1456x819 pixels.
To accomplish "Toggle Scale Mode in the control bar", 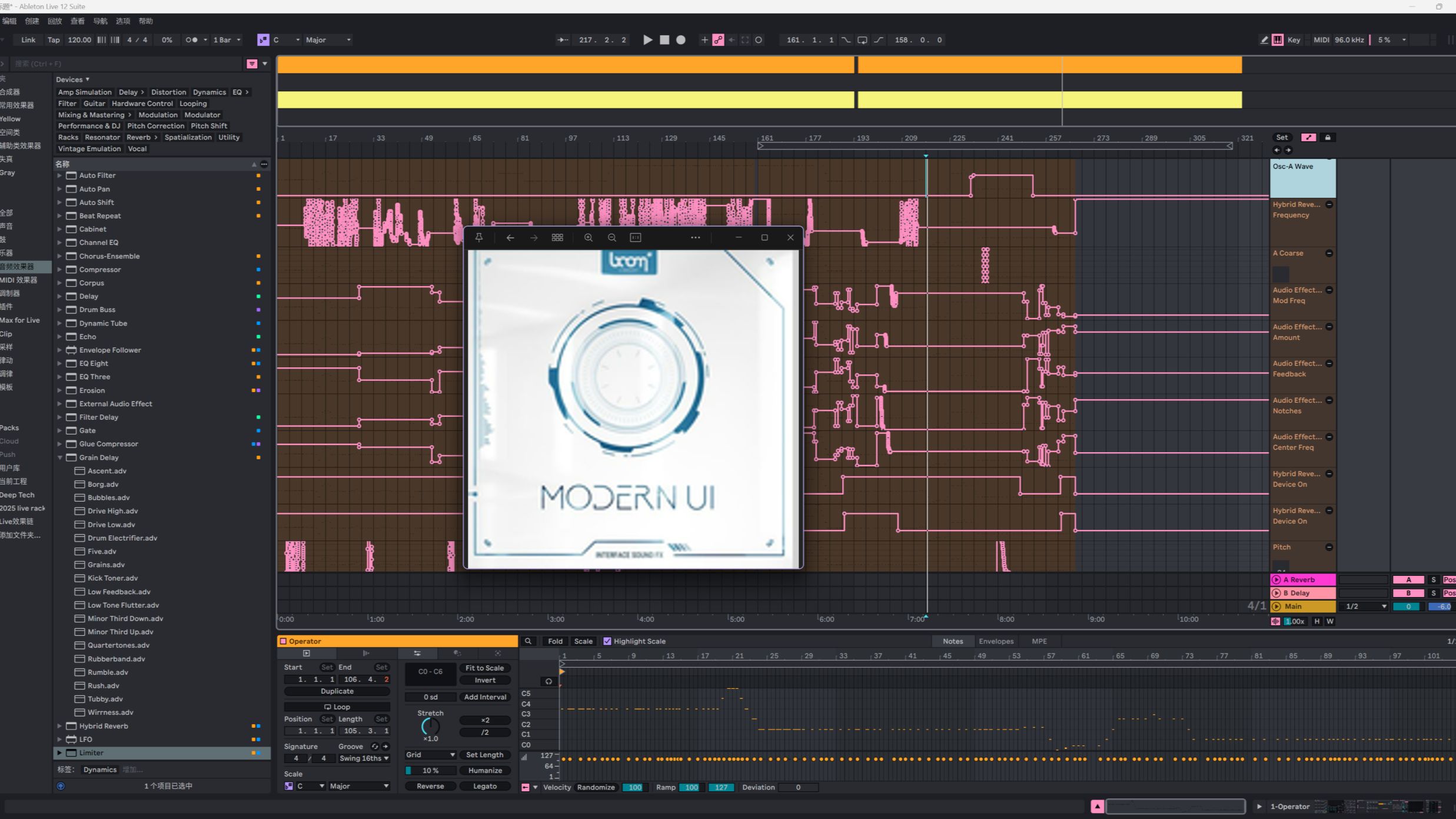I will pos(263,40).
